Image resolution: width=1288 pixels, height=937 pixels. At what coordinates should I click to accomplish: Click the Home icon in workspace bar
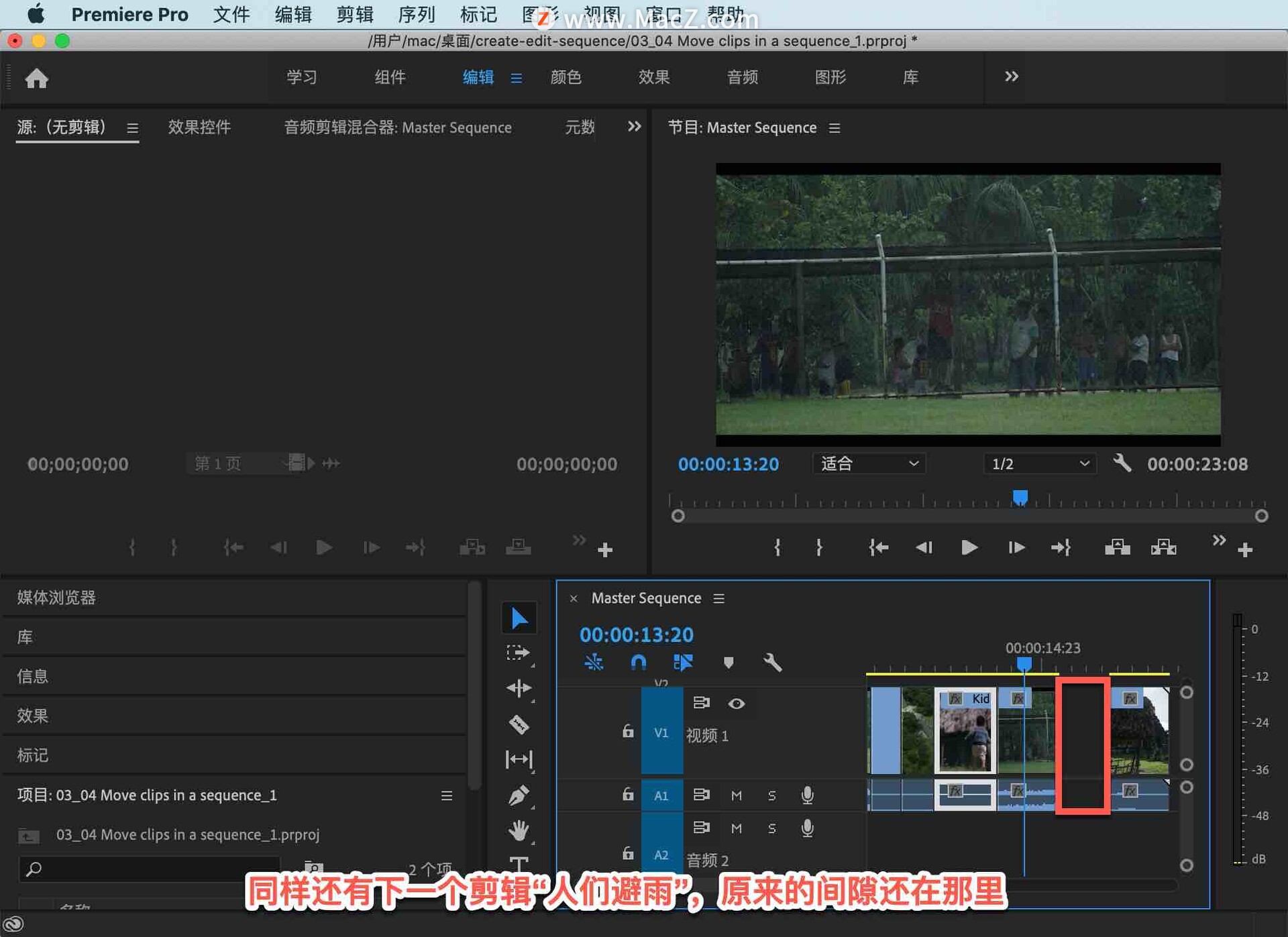(x=37, y=78)
